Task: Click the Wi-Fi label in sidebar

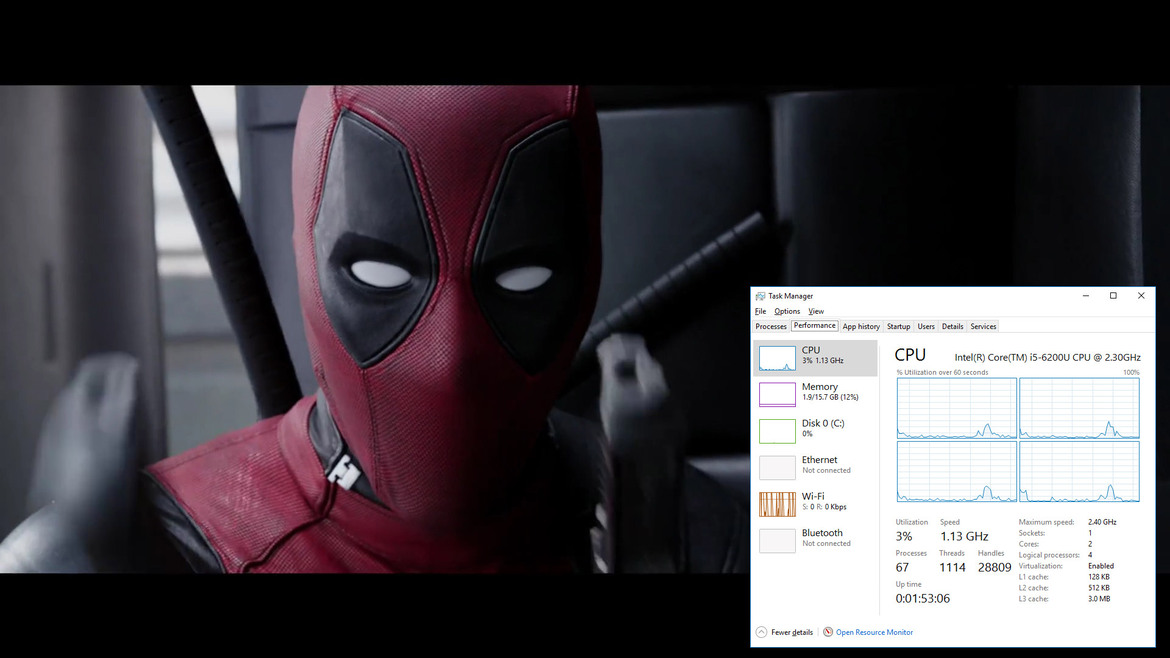Action: [813, 496]
